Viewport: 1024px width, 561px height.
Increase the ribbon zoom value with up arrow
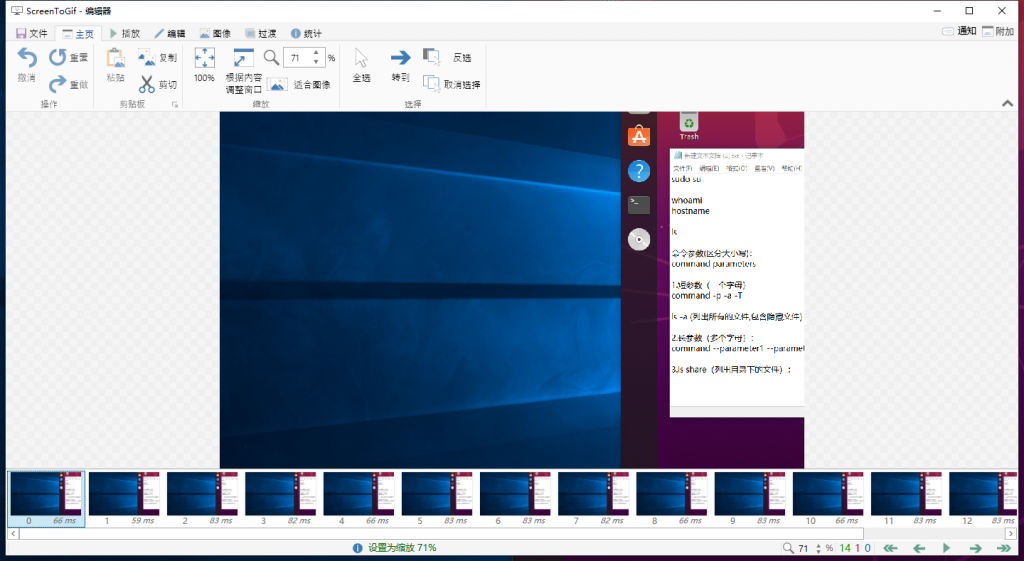pyautogui.click(x=317, y=53)
